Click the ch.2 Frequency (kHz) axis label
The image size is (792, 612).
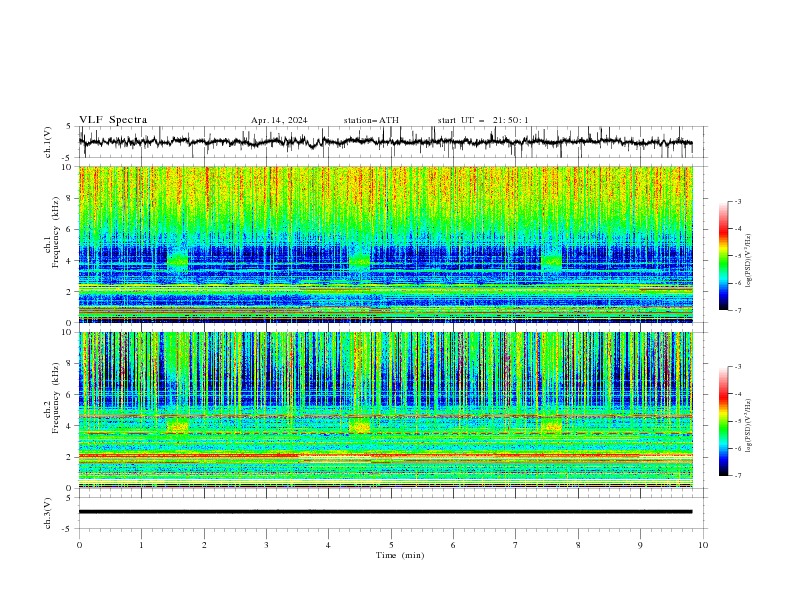52,398
